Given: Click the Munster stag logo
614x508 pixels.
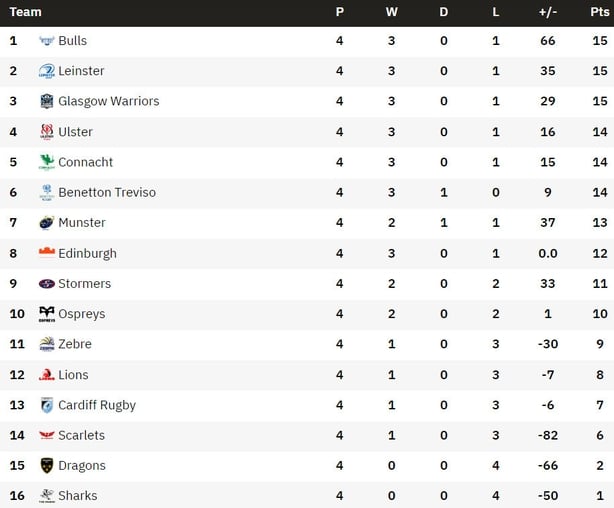Looking at the screenshot, I should coord(47,222).
